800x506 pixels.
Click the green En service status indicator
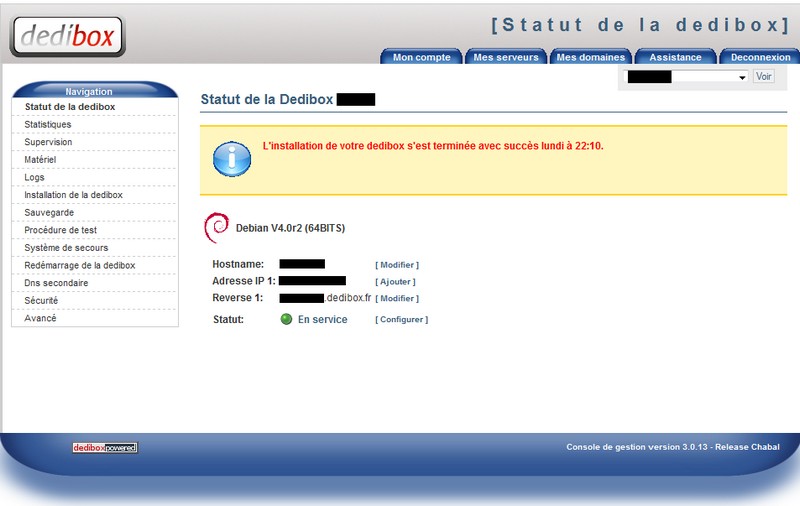coord(286,319)
